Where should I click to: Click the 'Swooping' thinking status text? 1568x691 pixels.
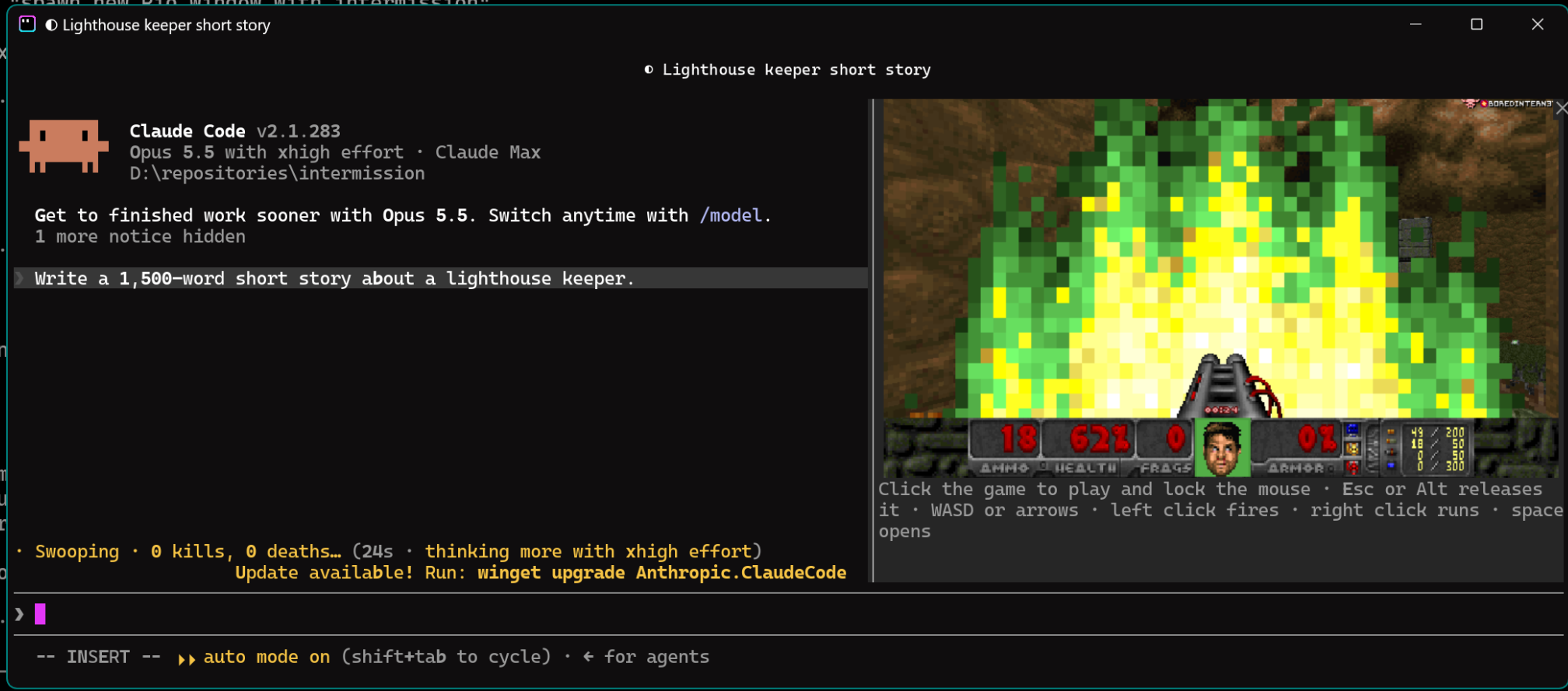click(77, 551)
